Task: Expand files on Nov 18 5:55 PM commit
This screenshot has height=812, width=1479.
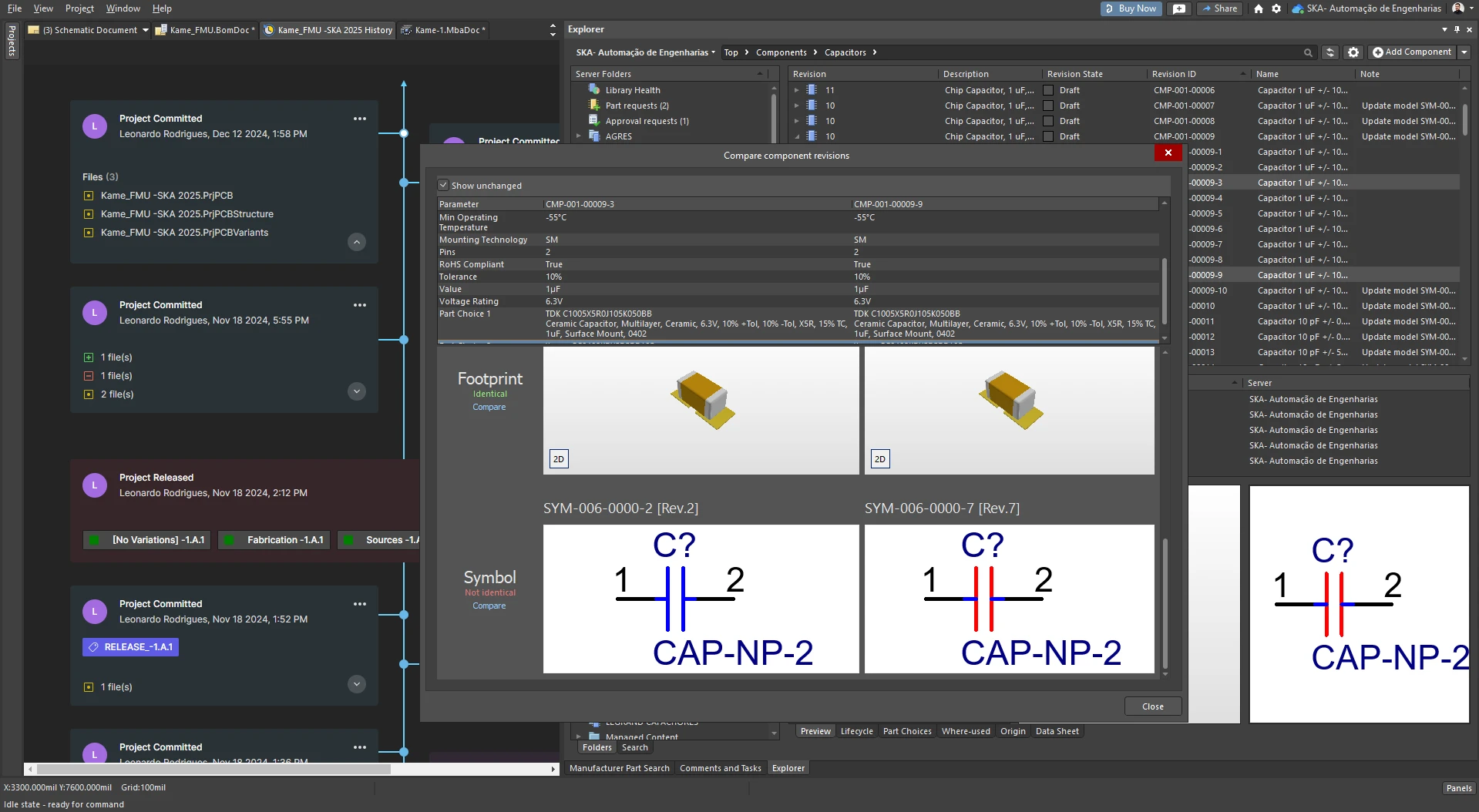Action: pos(357,391)
